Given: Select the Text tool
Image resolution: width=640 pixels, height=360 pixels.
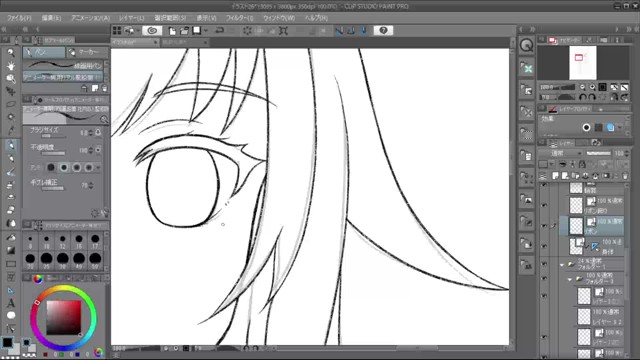Looking at the screenshot, I should click(11, 303).
